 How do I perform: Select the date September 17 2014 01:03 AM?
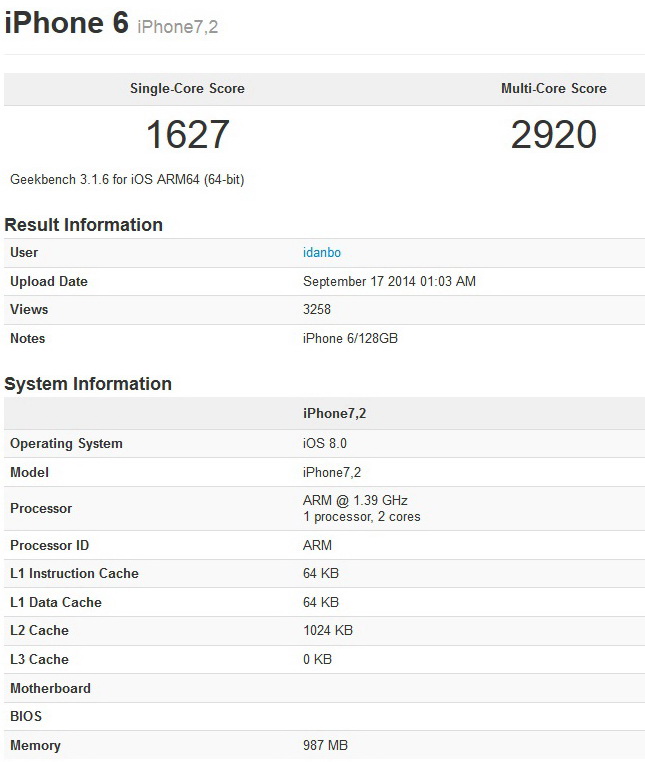click(x=389, y=281)
